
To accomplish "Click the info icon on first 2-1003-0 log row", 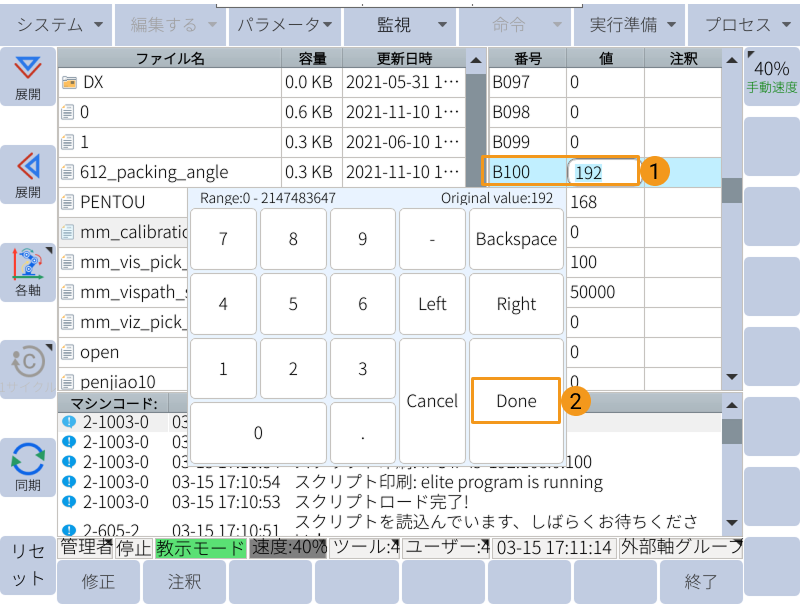I will 68,422.
